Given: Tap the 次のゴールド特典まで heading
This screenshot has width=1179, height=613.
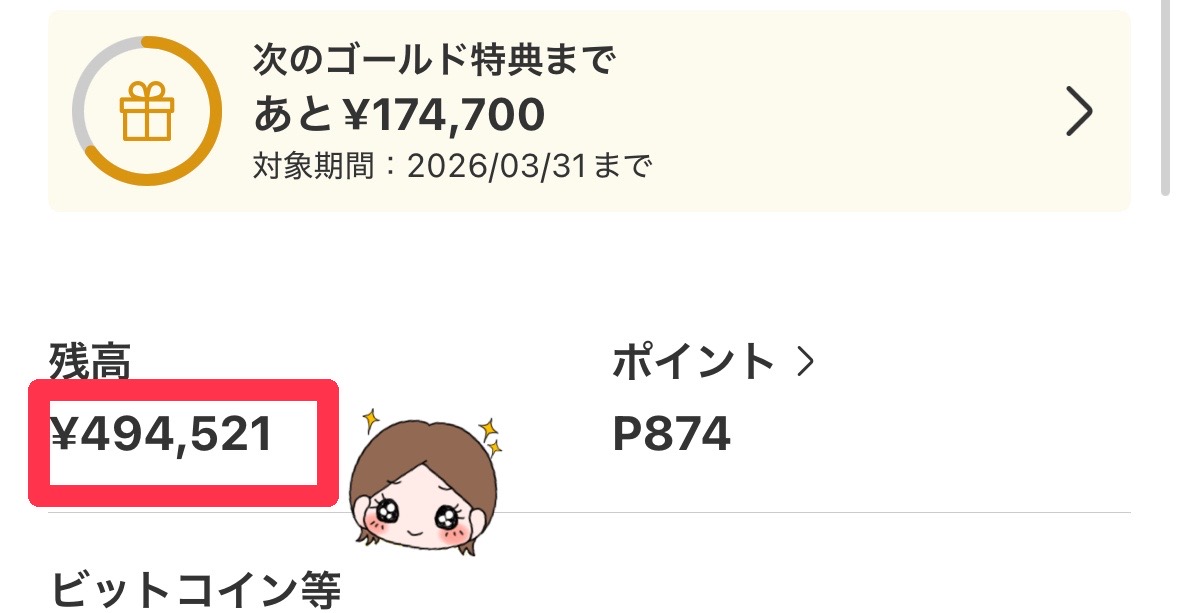Looking at the screenshot, I should click(x=434, y=60).
